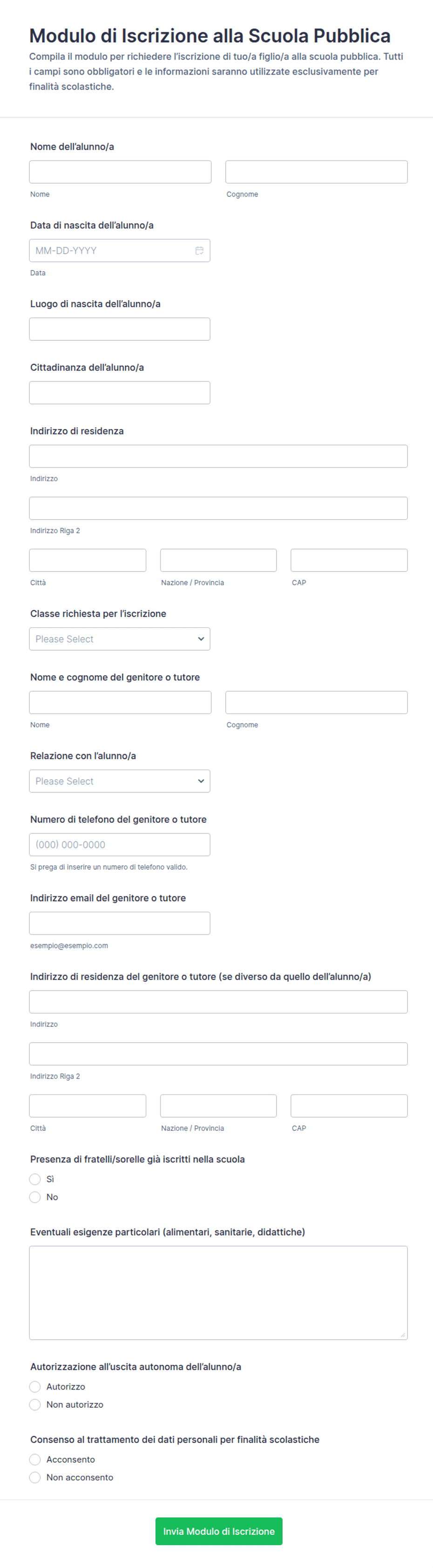Click the parent phone number field
The image size is (433, 1568).
tap(120, 845)
